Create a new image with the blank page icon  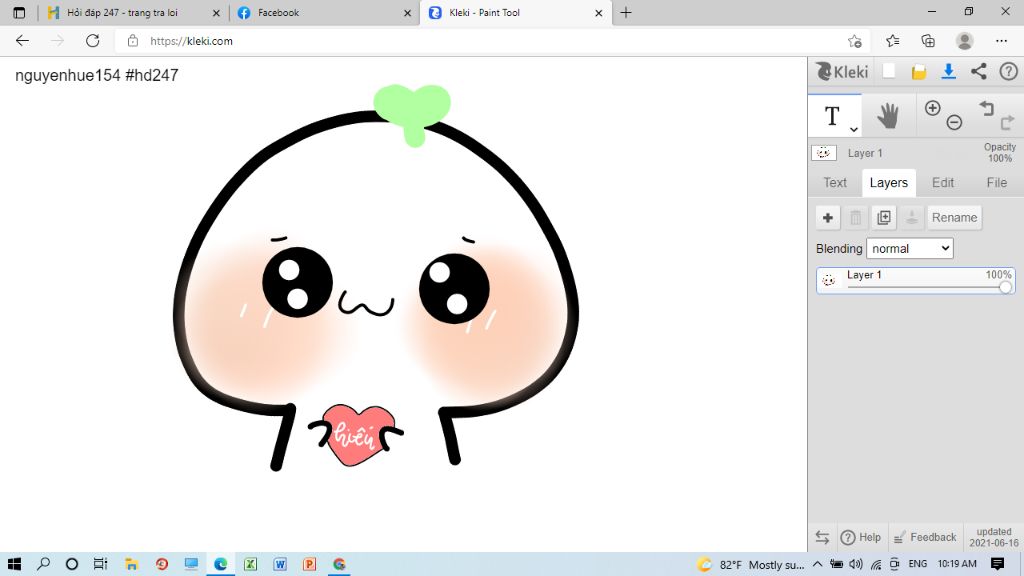coord(888,72)
